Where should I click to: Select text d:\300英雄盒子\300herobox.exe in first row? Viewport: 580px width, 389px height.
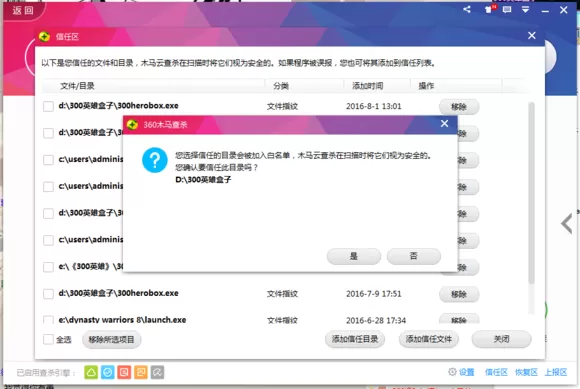[x=118, y=106]
